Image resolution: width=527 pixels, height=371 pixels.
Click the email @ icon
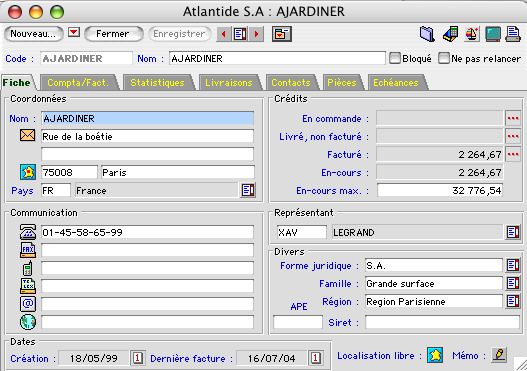tap(28, 304)
